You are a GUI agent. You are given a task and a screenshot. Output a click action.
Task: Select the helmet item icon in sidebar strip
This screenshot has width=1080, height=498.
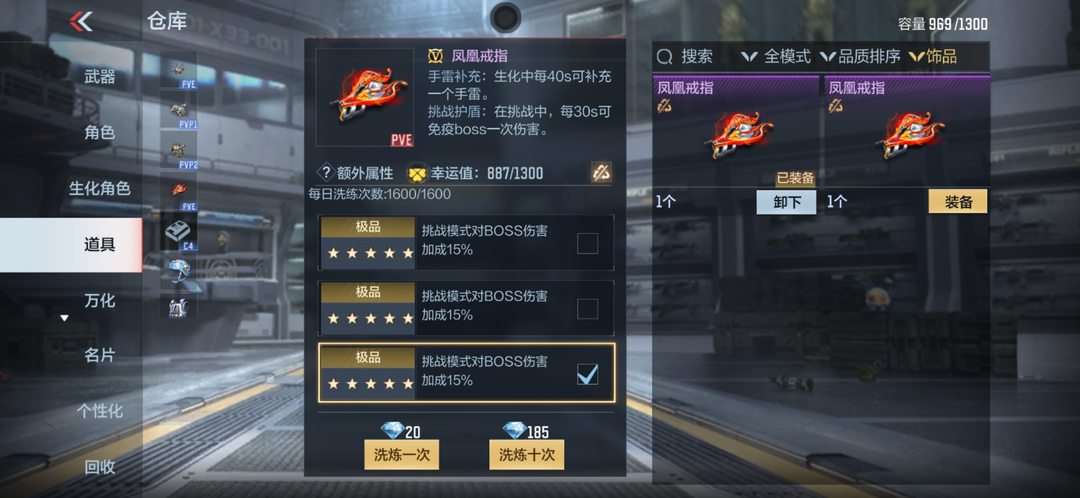coord(179,271)
